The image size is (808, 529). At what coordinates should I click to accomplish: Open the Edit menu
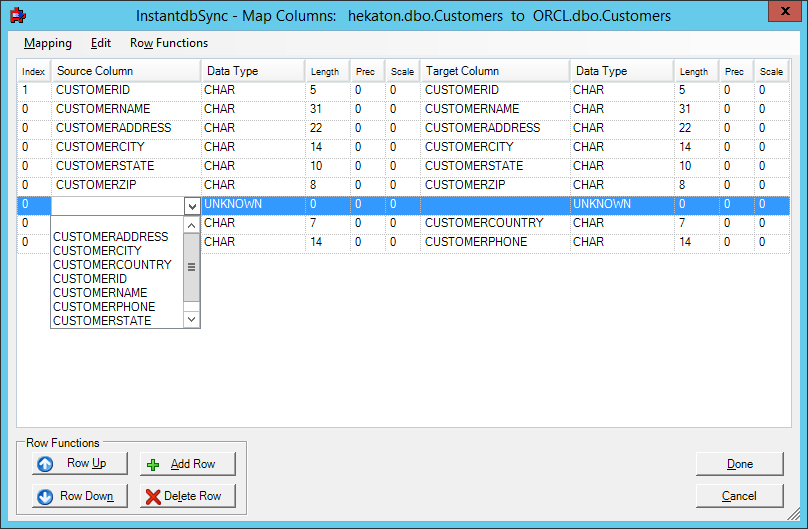pyautogui.click(x=100, y=43)
